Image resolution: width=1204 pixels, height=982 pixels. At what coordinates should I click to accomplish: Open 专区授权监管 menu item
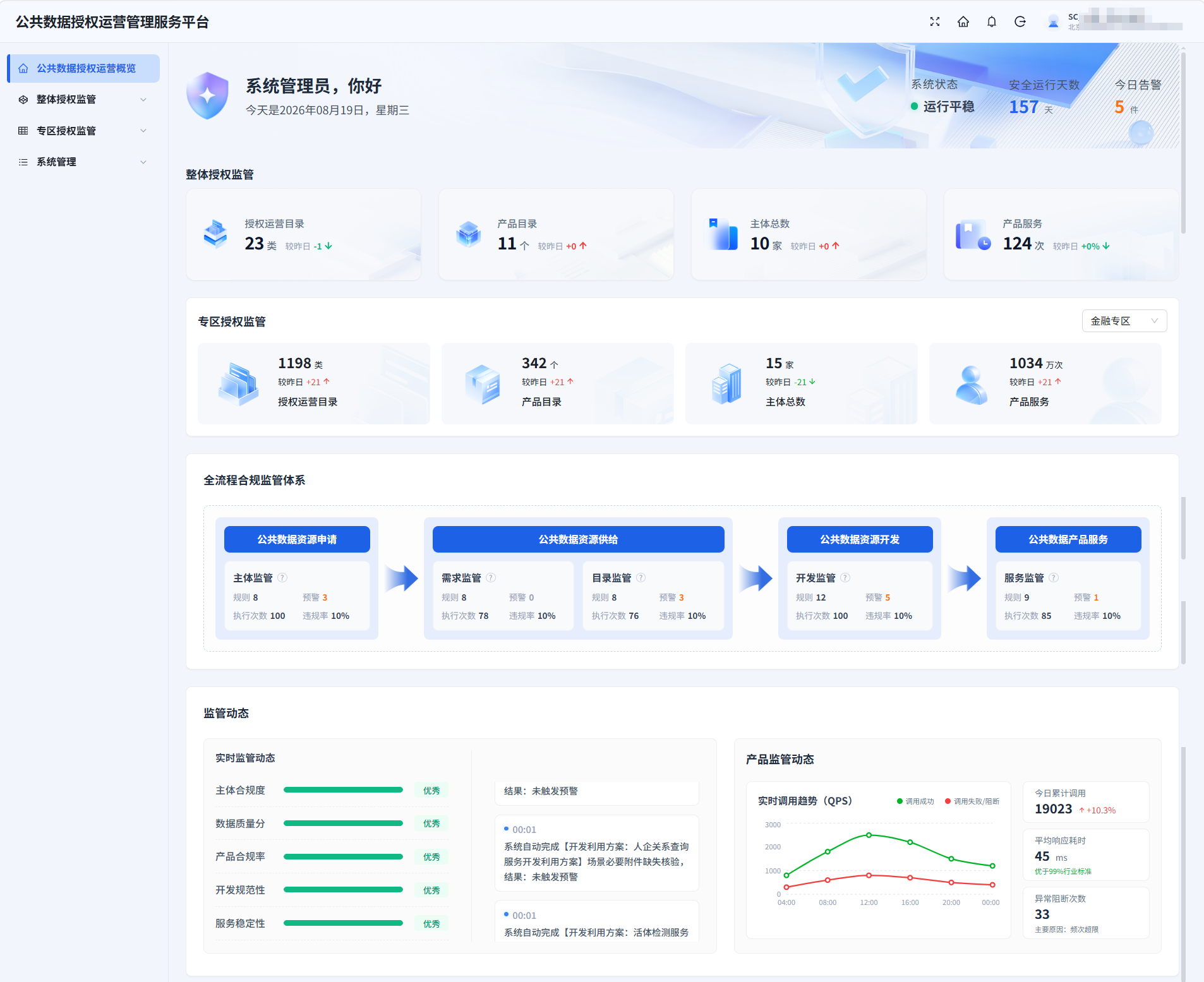pos(83,131)
